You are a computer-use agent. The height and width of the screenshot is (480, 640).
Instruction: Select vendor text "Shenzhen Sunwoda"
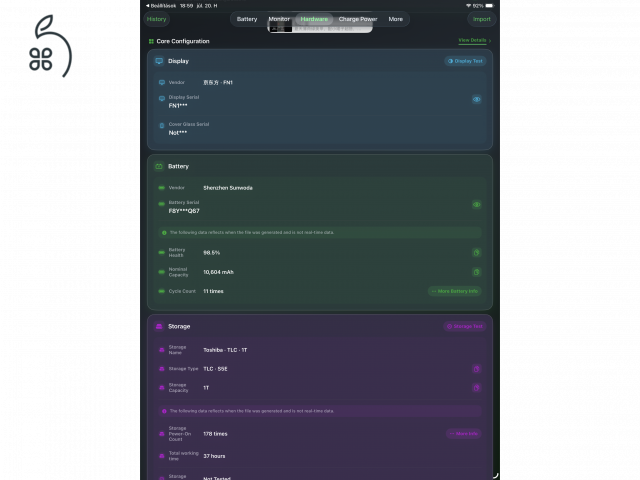click(228, 188)
